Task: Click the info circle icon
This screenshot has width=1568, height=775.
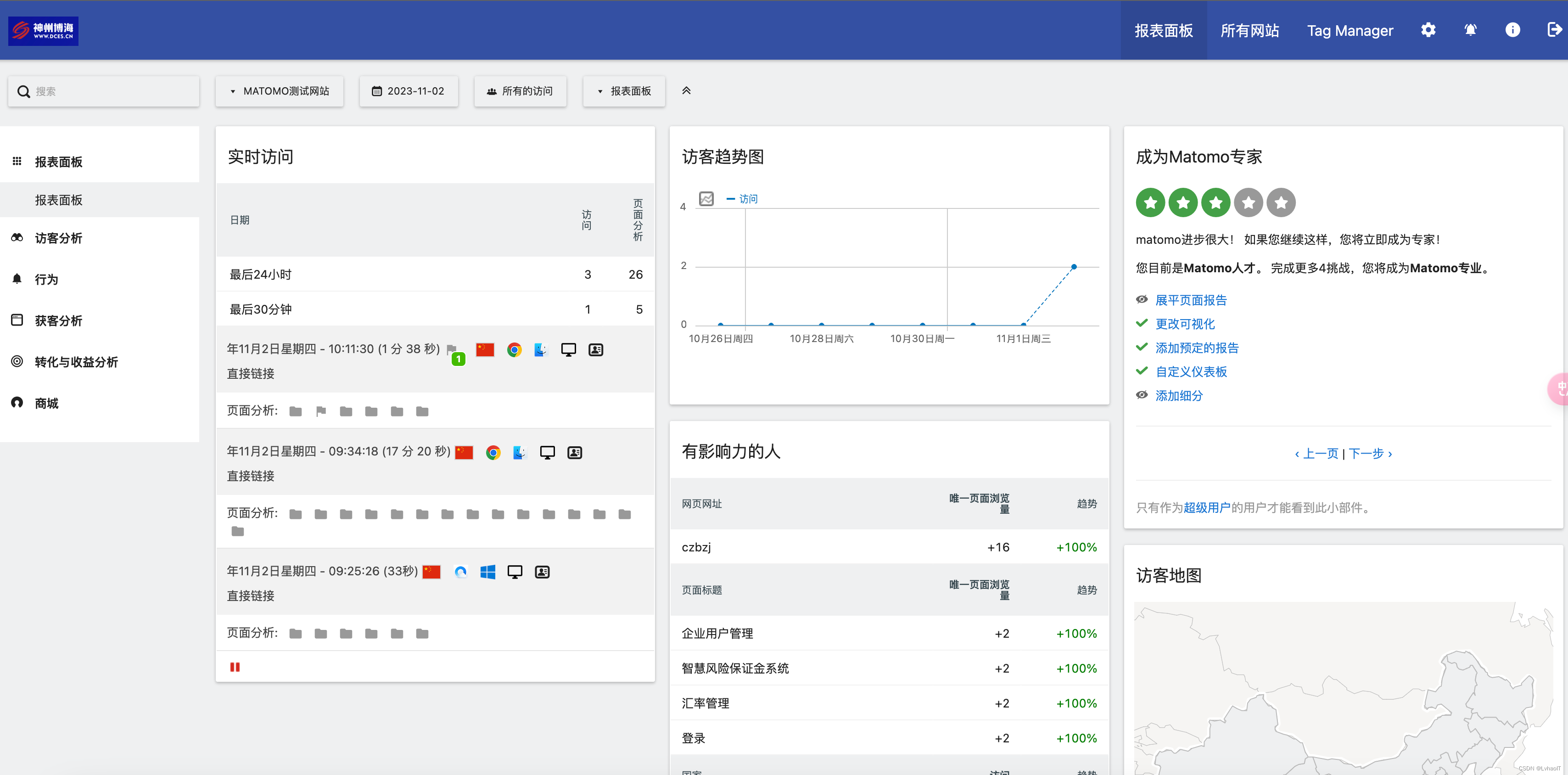Action: [x=1512, y=30]
